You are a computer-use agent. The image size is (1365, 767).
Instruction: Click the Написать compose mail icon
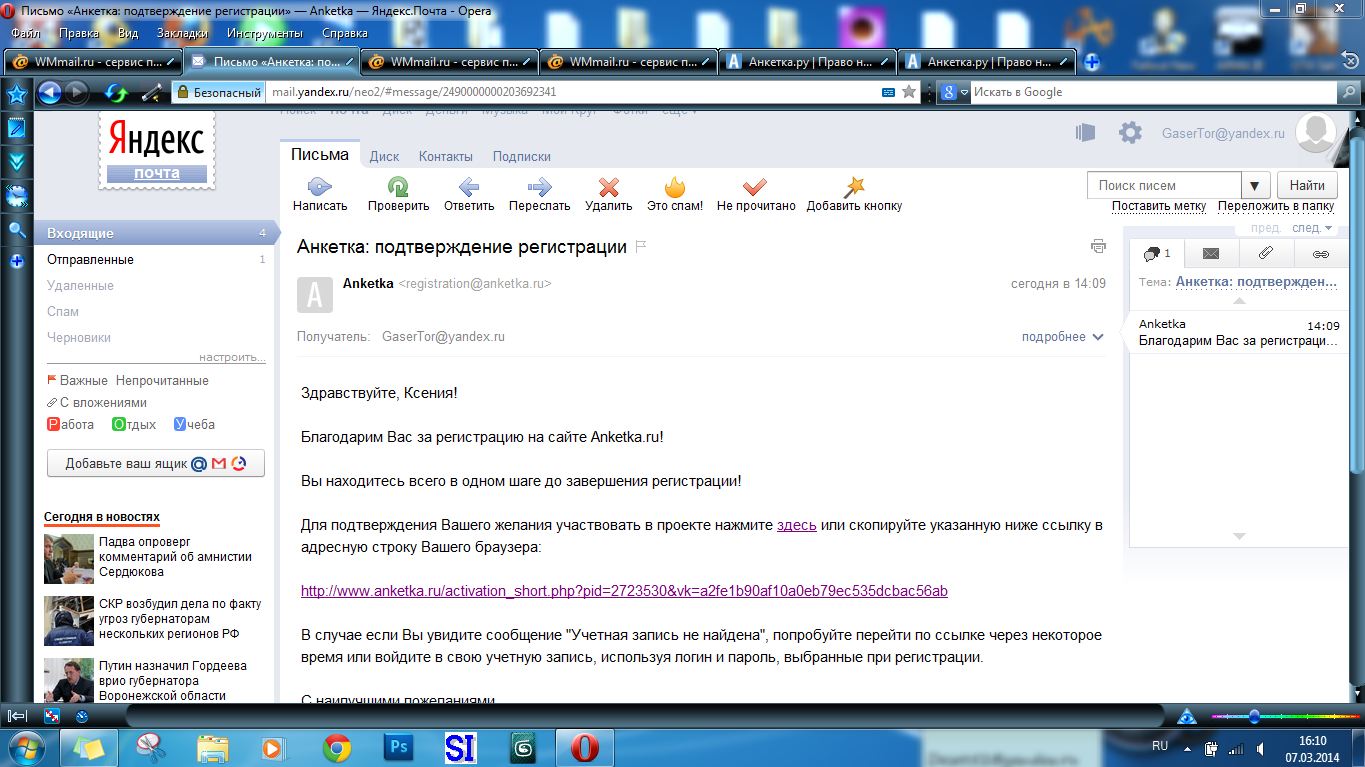pyautogui.click(x=319, y=186)
